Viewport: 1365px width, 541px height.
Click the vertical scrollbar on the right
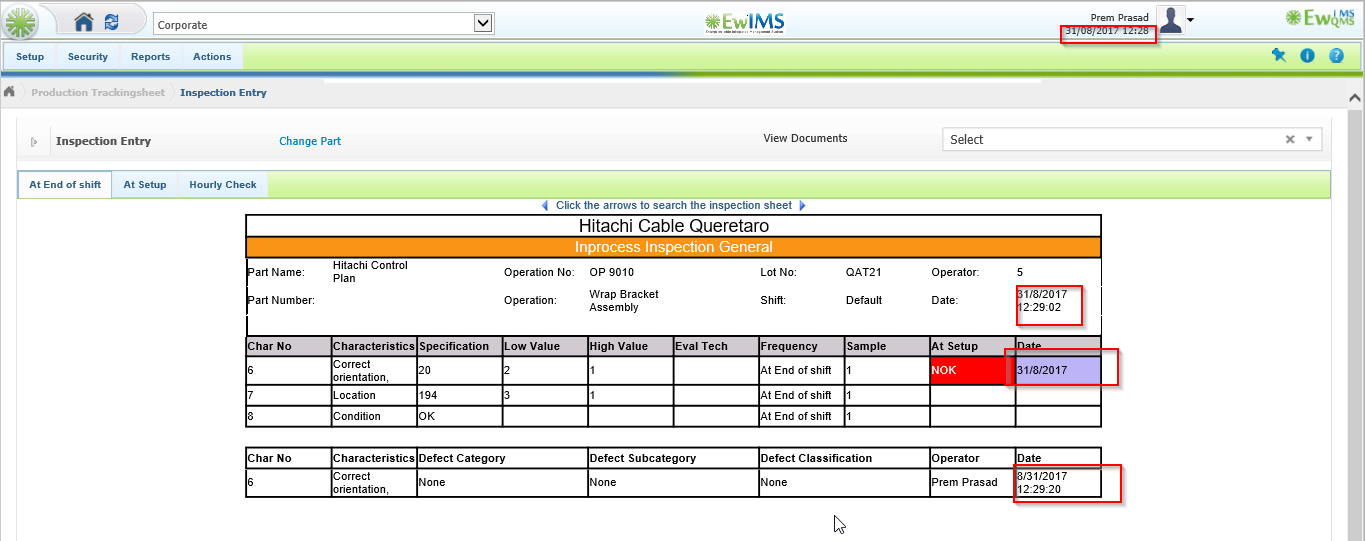[x=1356, y=320]
